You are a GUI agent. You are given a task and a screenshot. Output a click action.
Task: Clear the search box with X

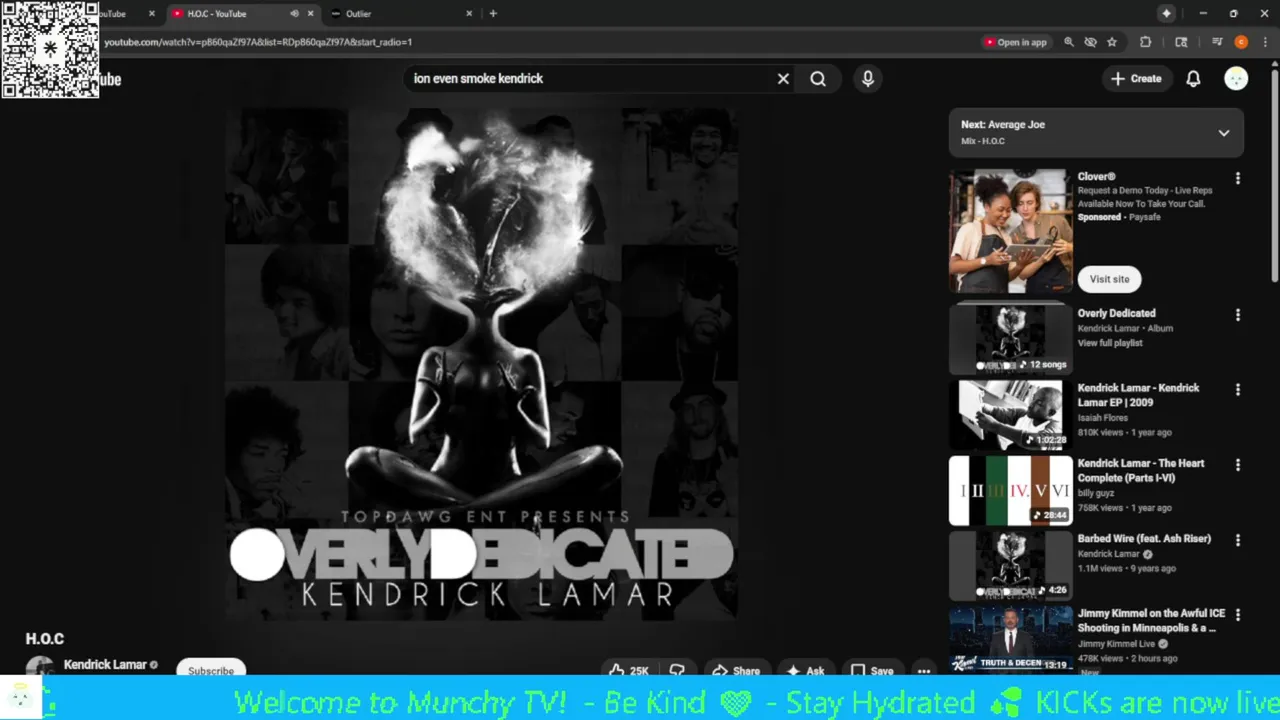(x=783, y=79)
